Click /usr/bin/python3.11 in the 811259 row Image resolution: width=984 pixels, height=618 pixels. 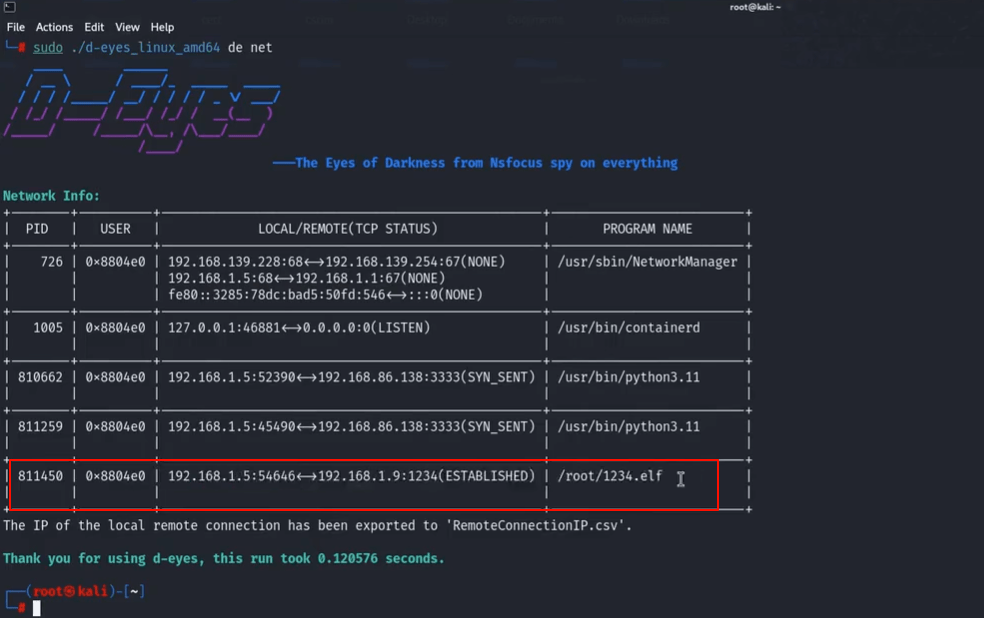tap(629, 427)
